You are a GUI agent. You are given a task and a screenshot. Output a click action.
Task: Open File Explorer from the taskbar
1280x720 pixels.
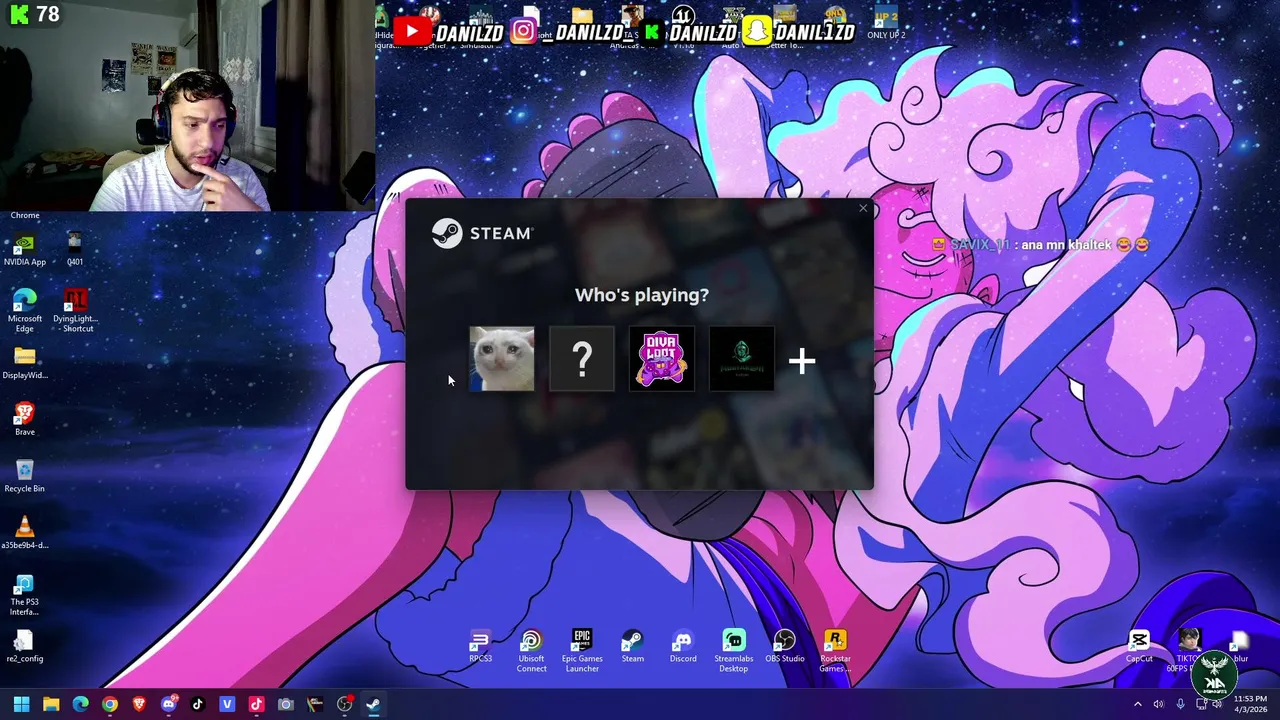click(x=51, y=704)
